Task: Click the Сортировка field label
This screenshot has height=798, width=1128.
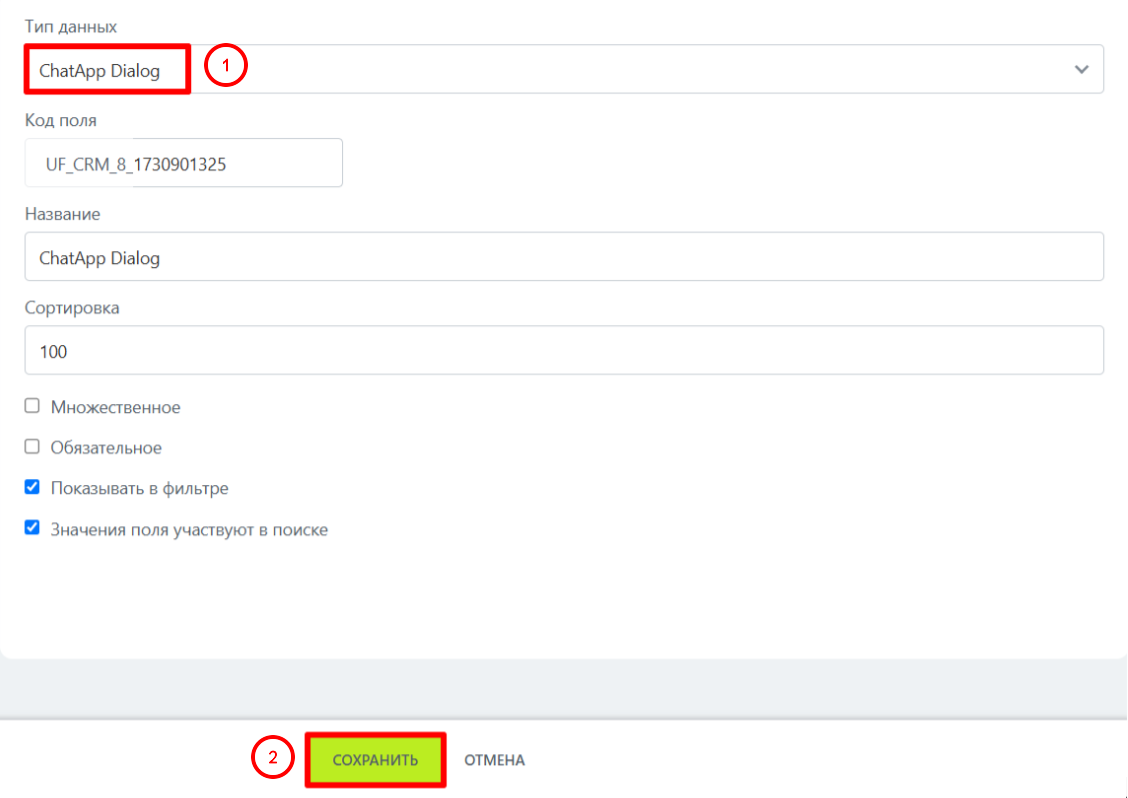Action: [72, 308]
